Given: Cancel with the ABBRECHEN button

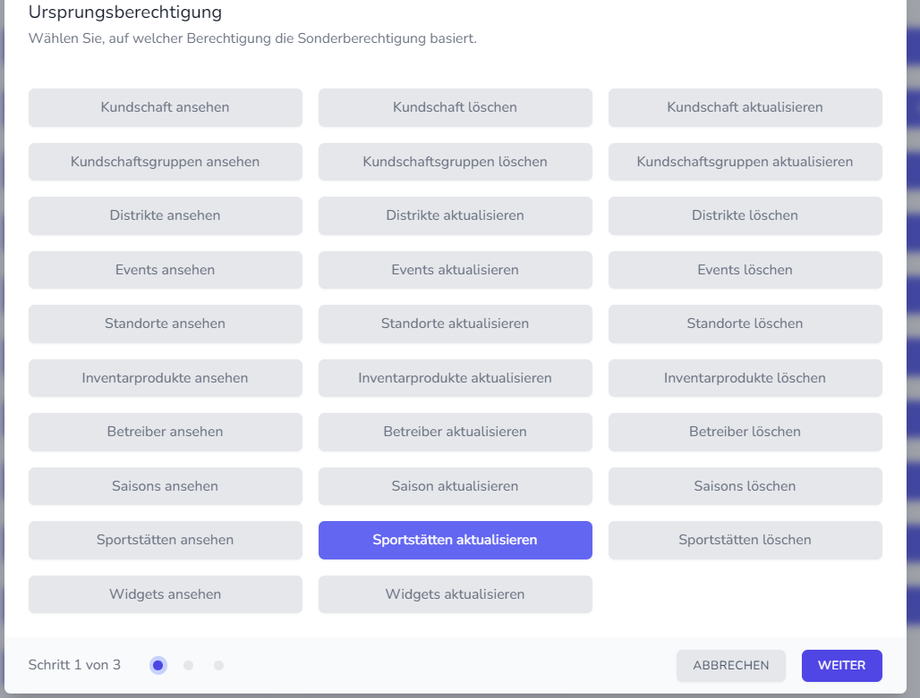Looking at the screenshot, I should [731, 665].
